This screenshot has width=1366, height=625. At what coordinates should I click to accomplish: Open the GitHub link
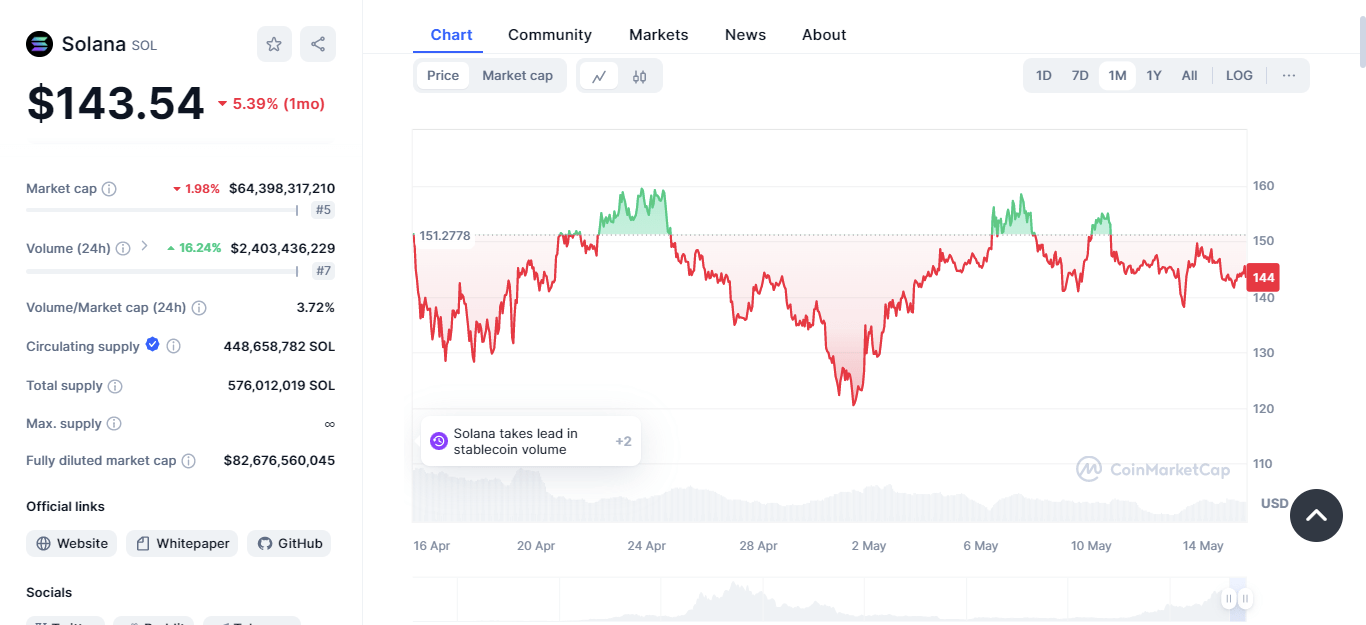pos(289,544)
